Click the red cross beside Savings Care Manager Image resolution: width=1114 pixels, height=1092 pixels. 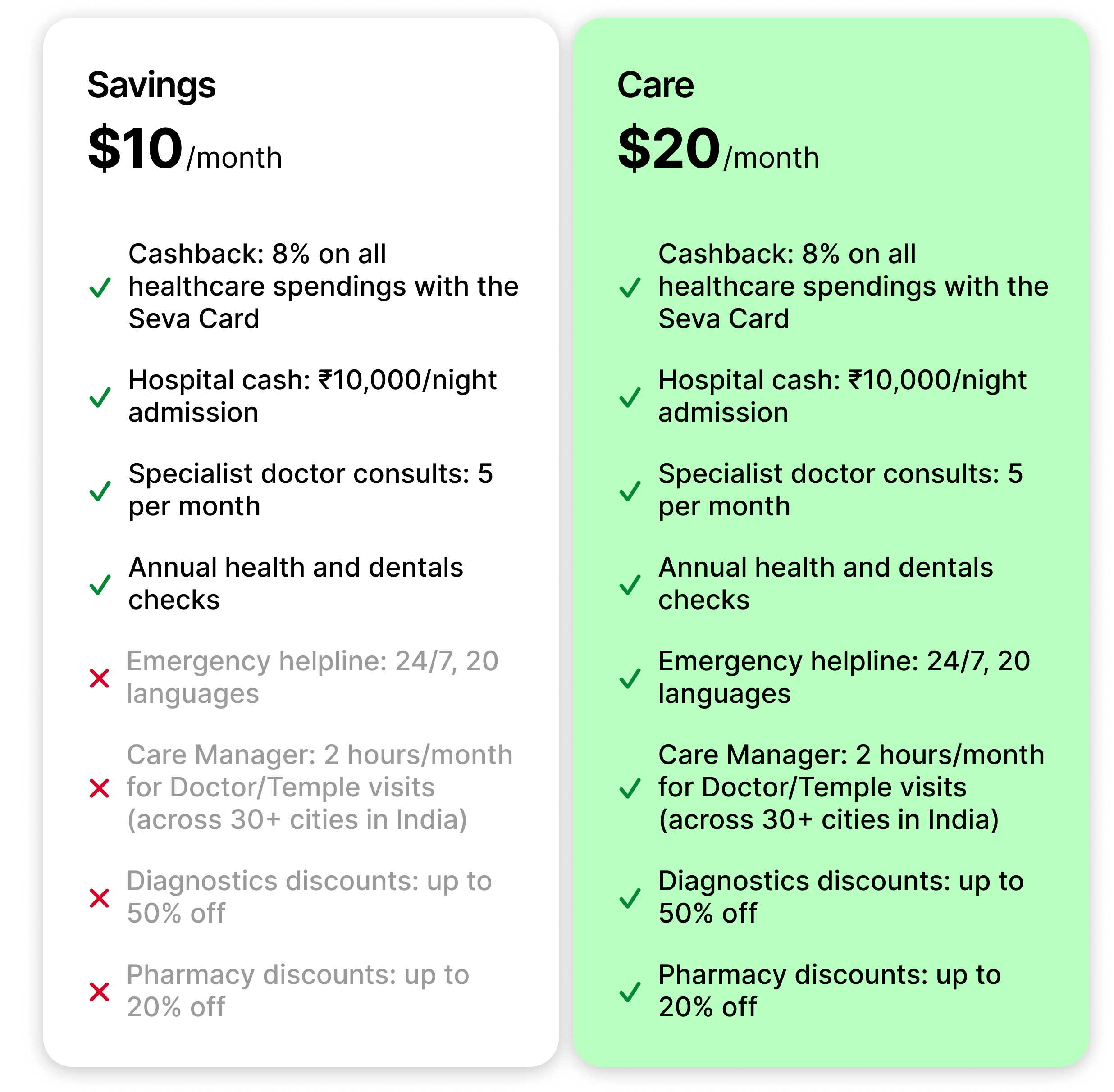(x=100, y=789)
